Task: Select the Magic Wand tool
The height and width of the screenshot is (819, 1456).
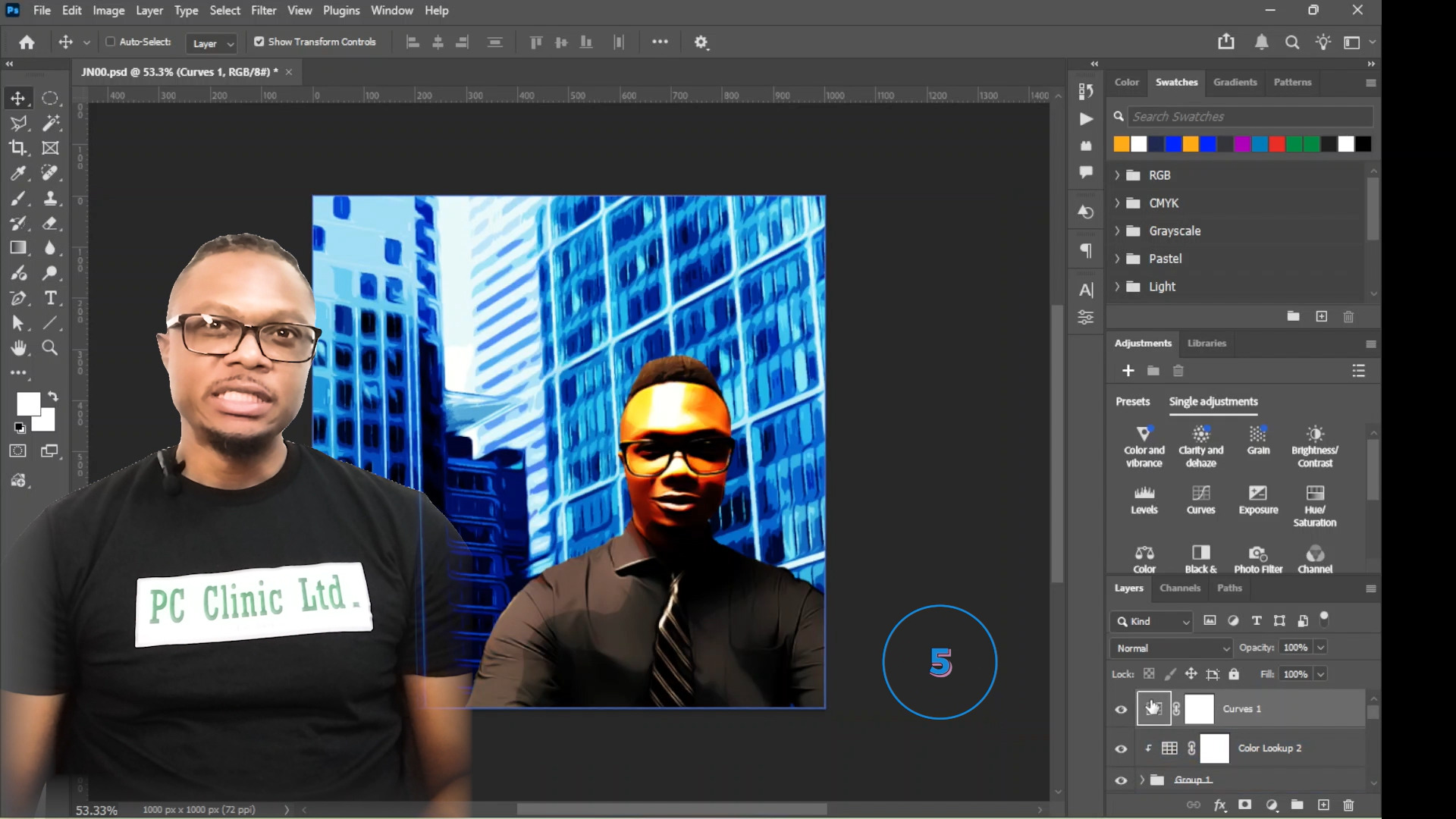Action: 50,123
